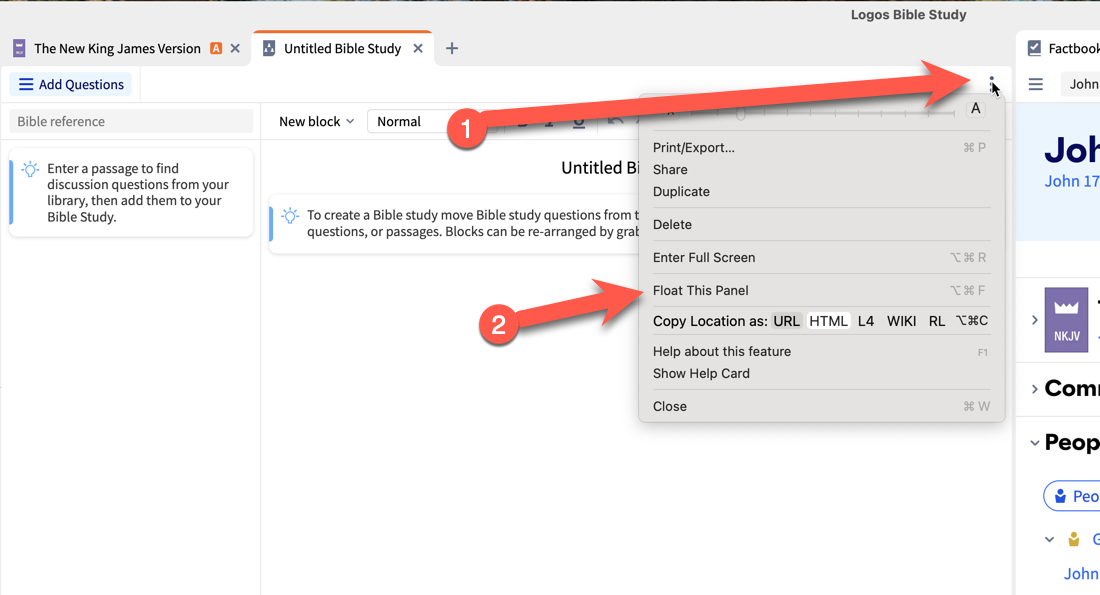The image size is (1100, 595).
Task: Click the Factbook checkmark tab icon
Action: 1034,48
